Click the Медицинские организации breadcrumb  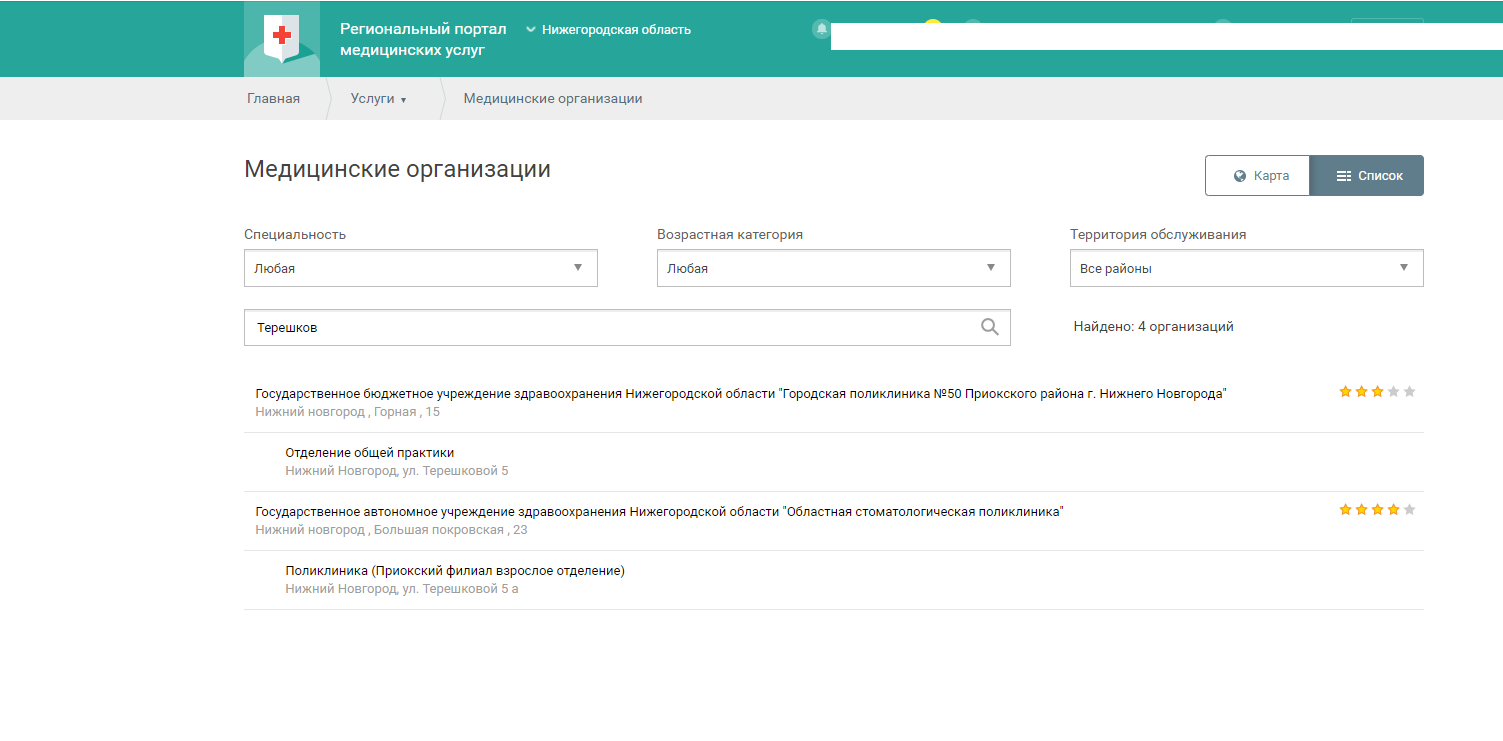pyautogui.click(x=552, y=99)
